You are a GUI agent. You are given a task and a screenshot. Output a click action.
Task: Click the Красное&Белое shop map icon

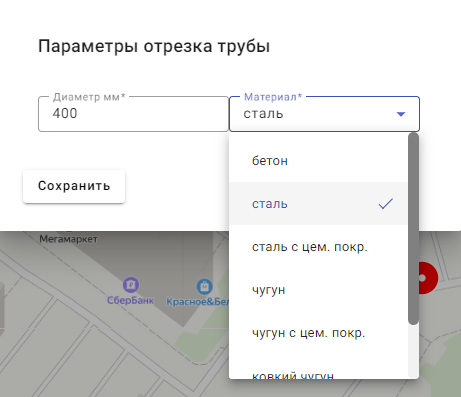(x=204, y=287)
